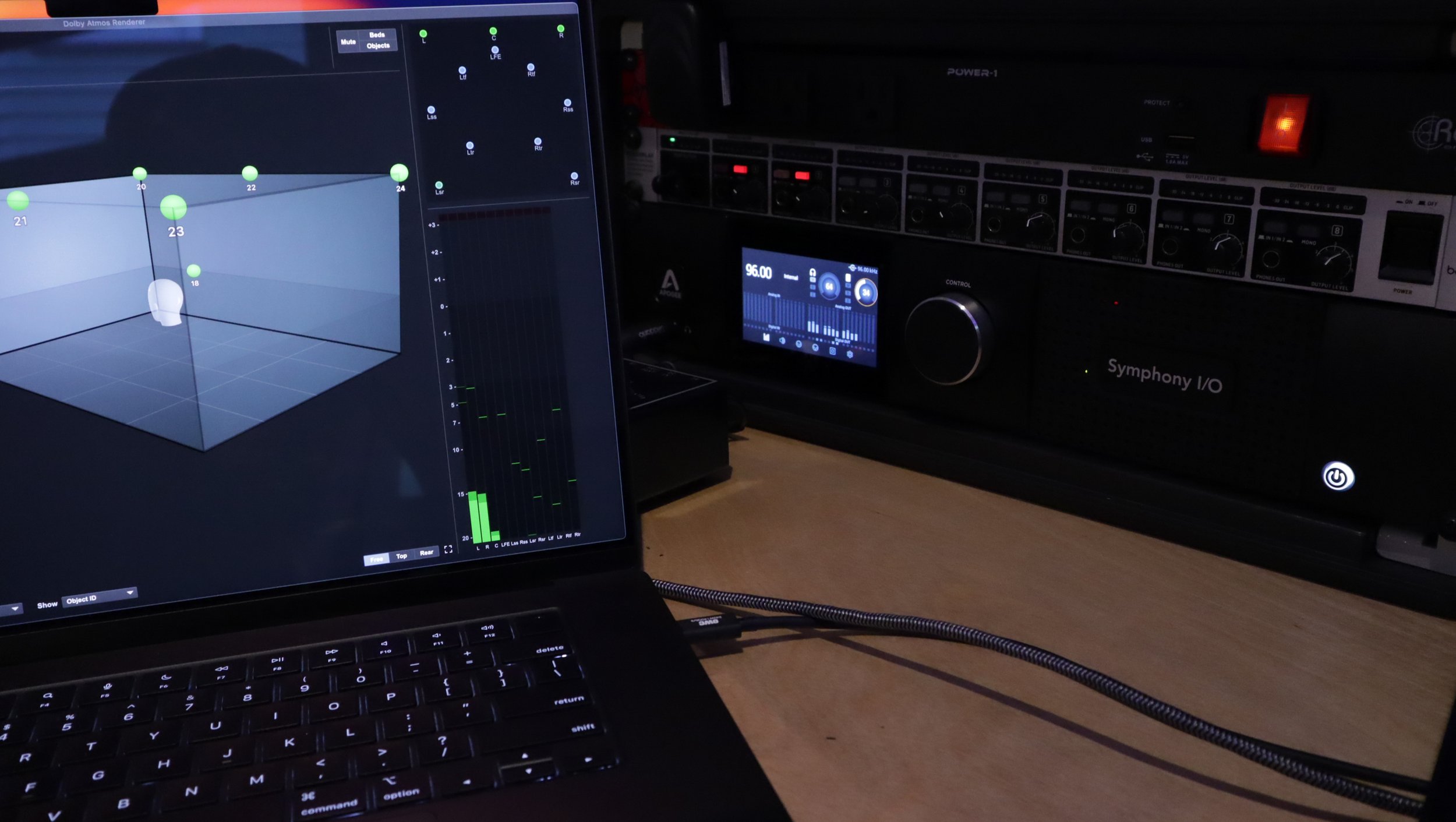Click the fullscreen expand icon beside Rear
Image resolution: width=1456 pixels, height=822 pixels.
click(x=448, y=549)
